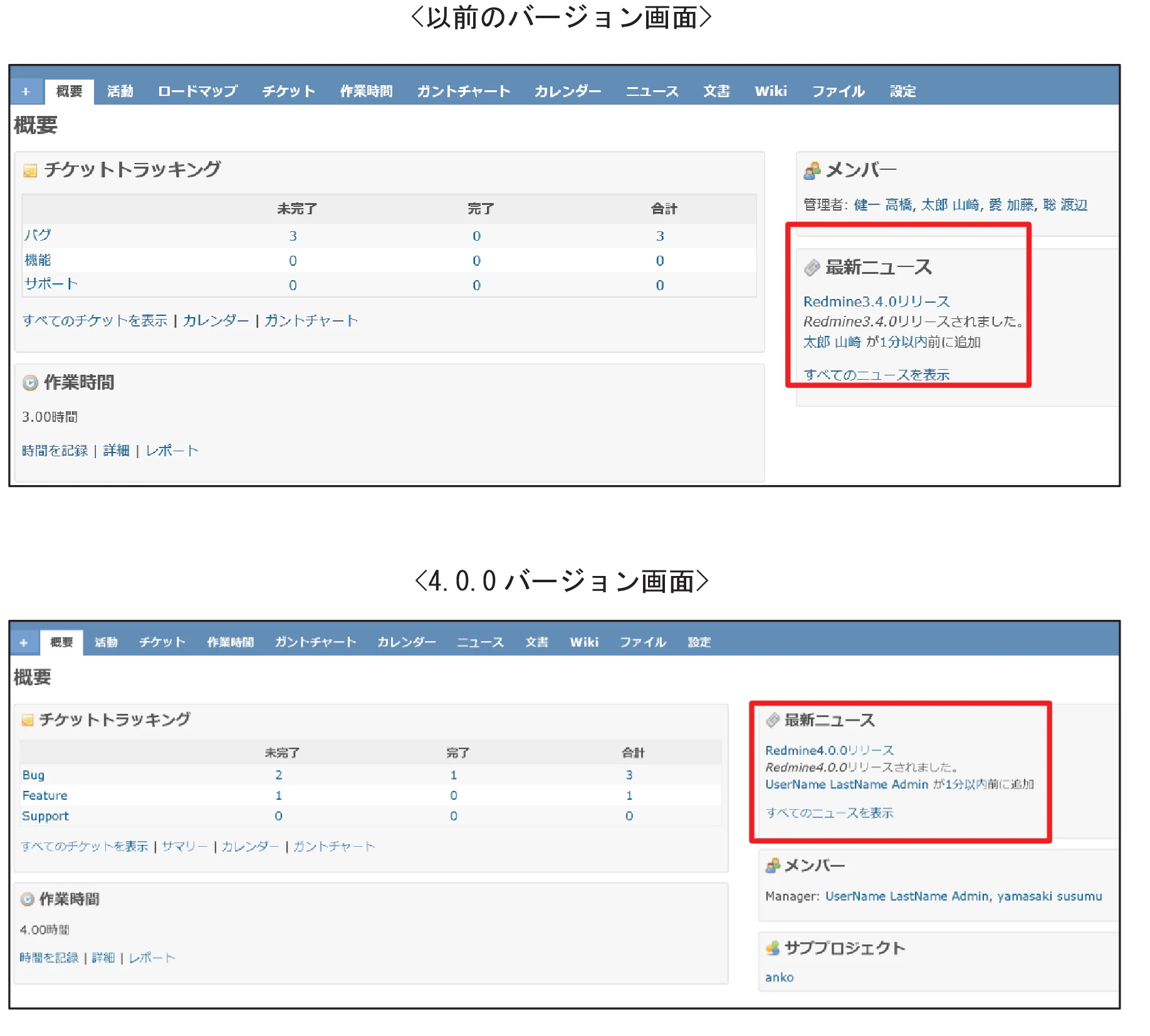Click news icon beside 最新ニュース in previous version
This screenshot has height=1036, width=1150.
point(812,268)
